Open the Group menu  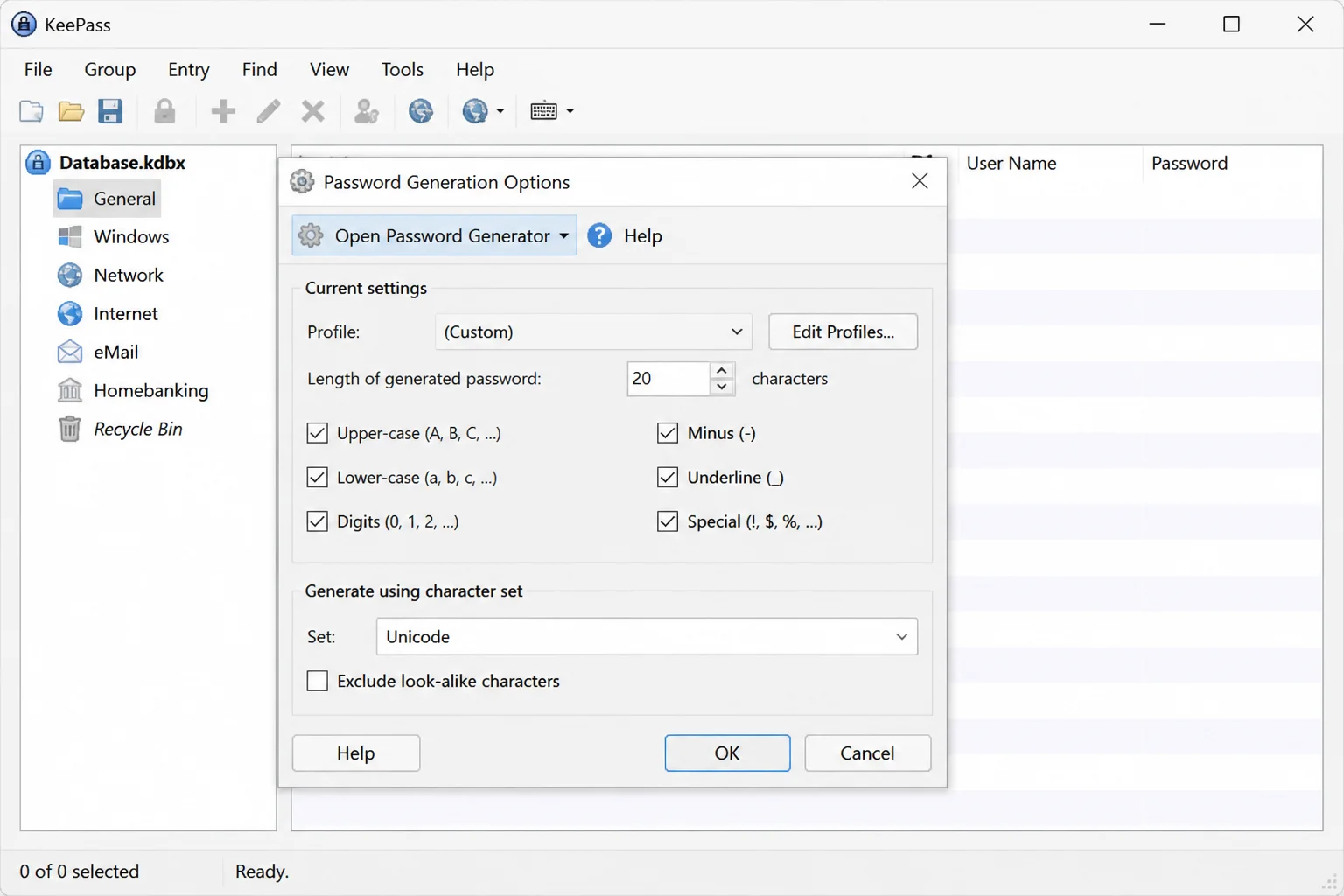[x=110, y=69]
